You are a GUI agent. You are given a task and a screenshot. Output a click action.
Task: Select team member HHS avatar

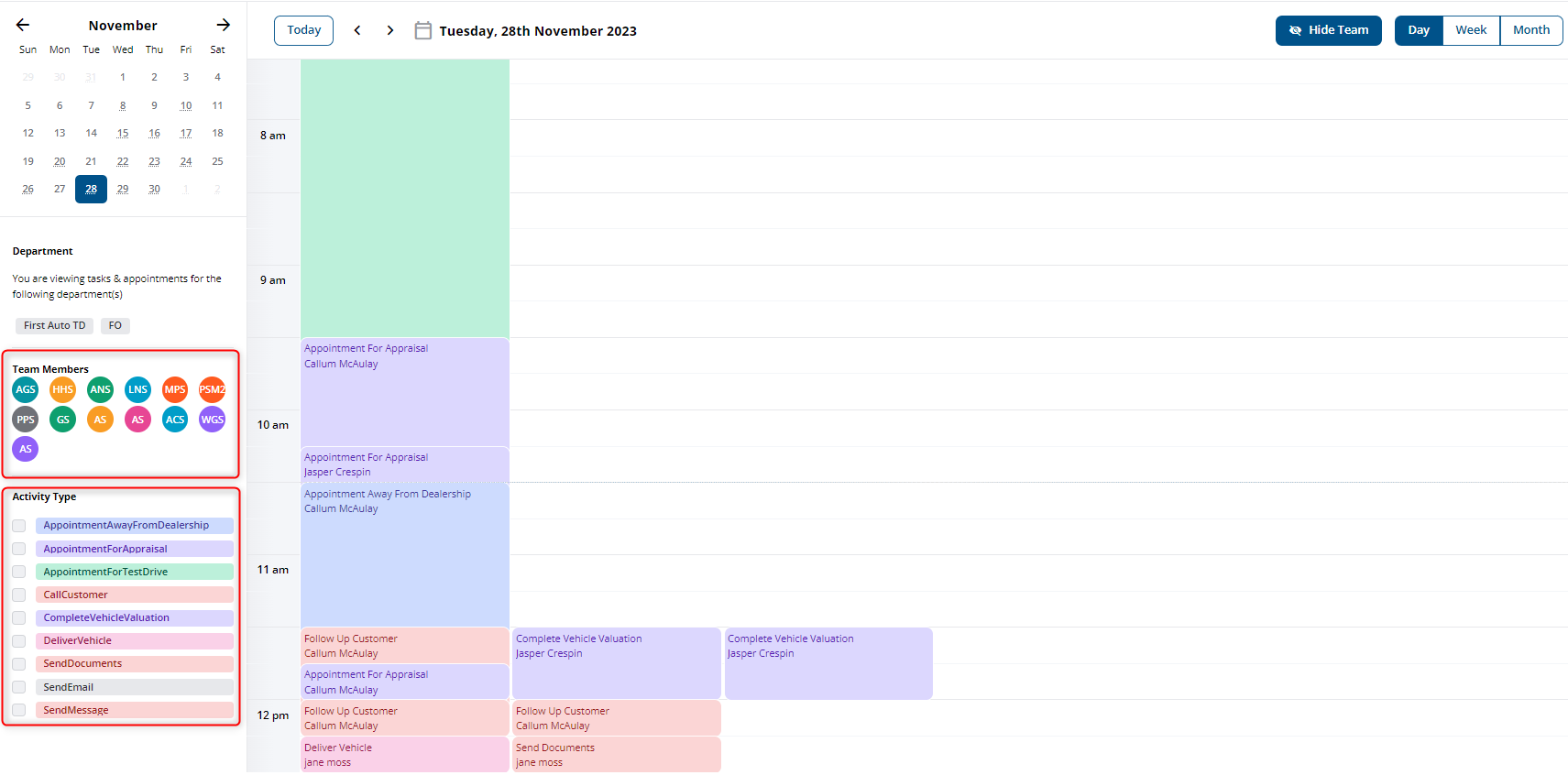[63, 389]
